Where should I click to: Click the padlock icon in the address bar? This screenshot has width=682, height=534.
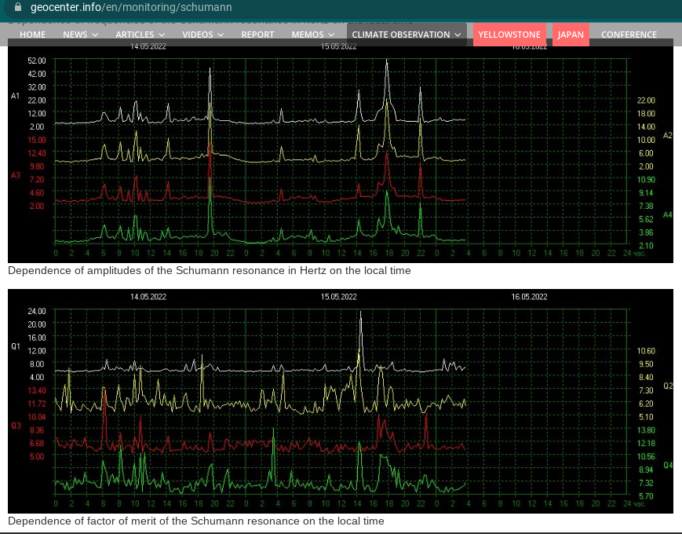(x=18, y=7)
